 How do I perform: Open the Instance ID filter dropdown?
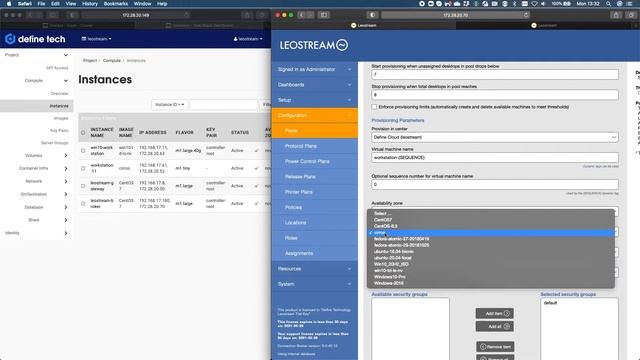click(169, 104)
